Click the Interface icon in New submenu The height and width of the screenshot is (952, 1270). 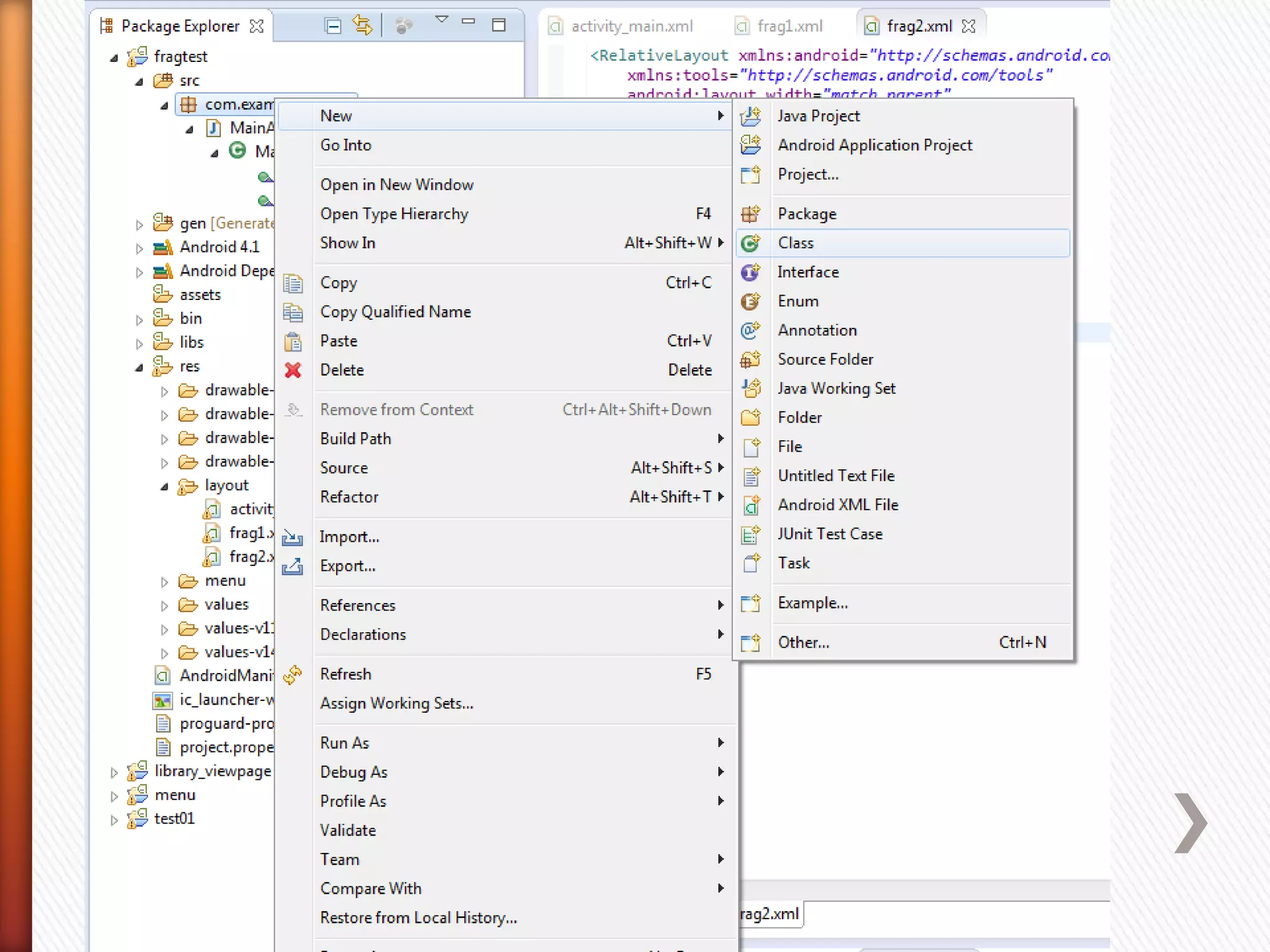(x=750, y=273)
